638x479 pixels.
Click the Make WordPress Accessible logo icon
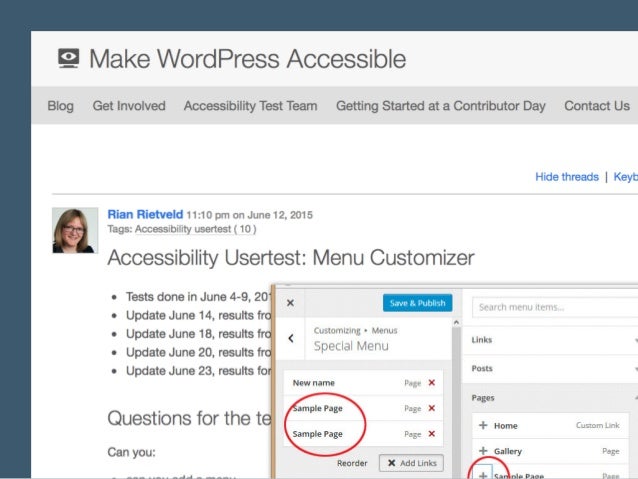pos(68,58)
